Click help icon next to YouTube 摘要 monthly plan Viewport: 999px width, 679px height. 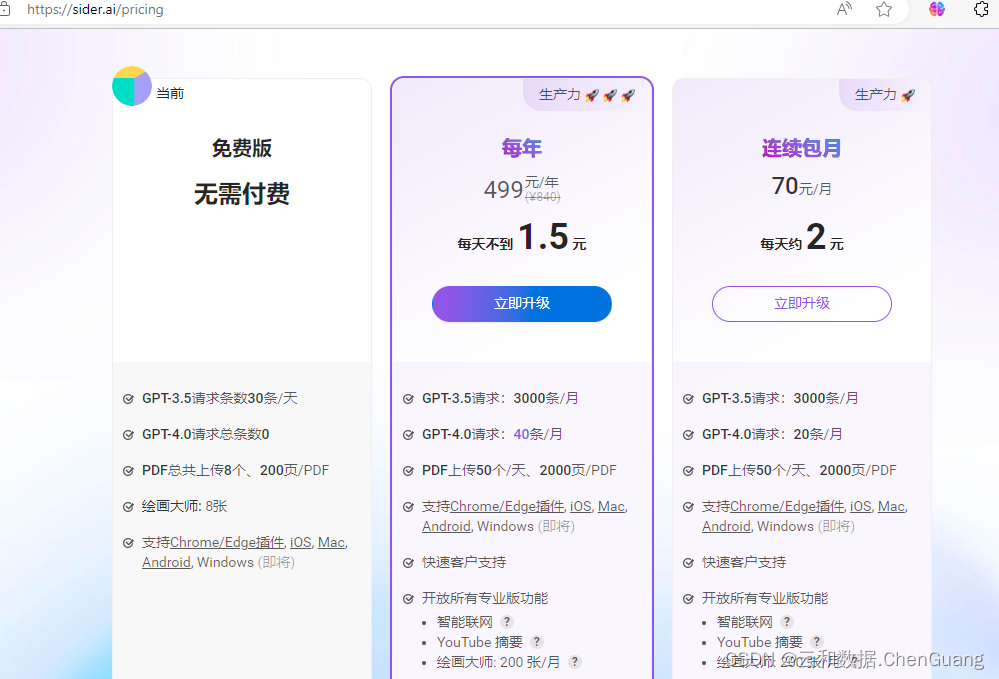(817, 642)
